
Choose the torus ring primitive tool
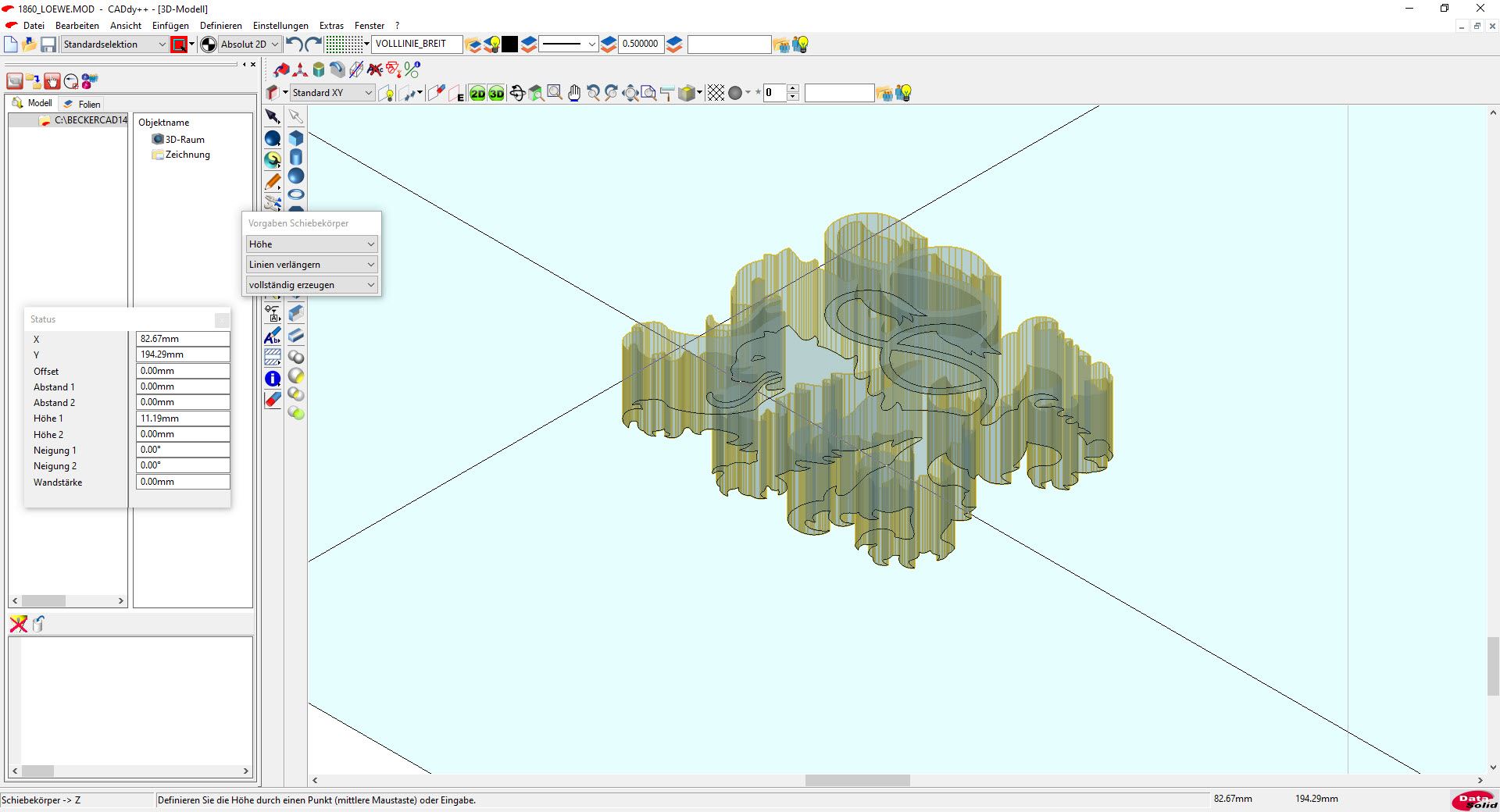click(296, 194)
